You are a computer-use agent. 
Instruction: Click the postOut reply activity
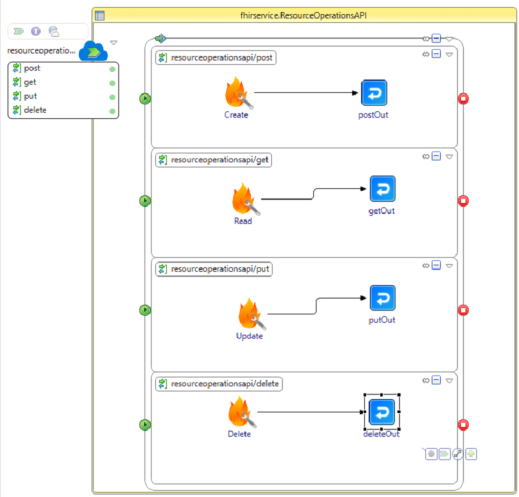pos(374,93)
